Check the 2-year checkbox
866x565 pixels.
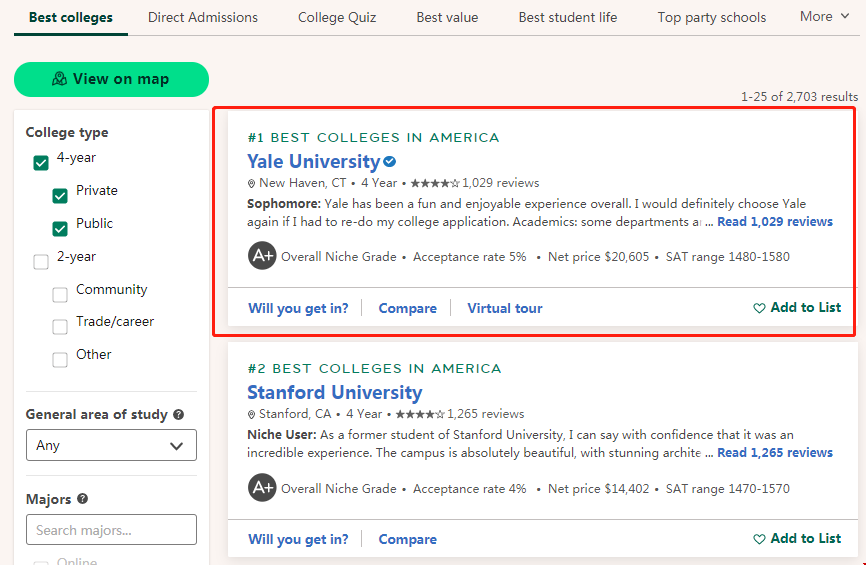(41, 262)
